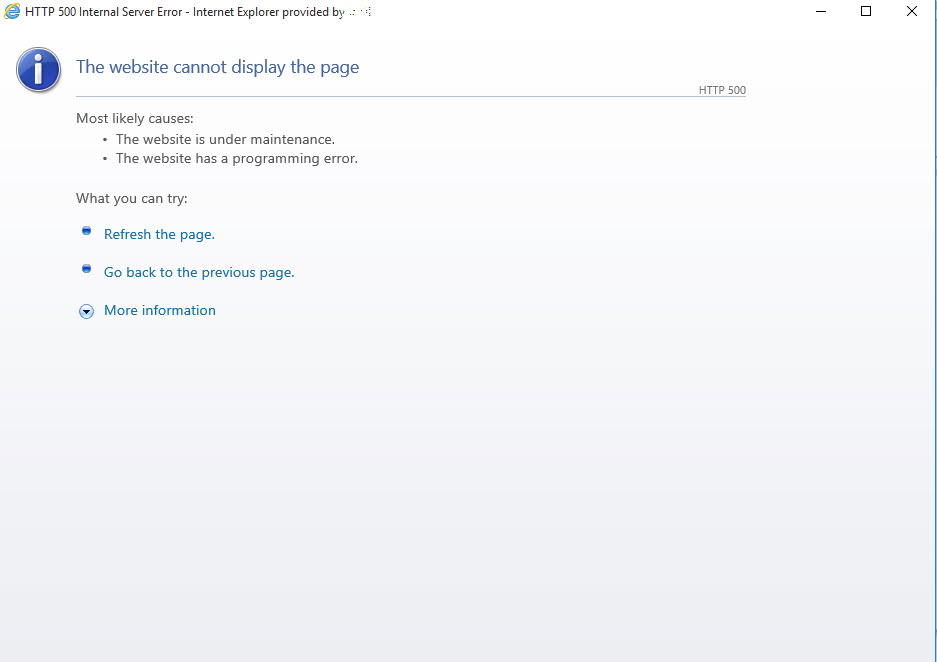Follow "Go back to the previous page." link

tap(199, 273)
